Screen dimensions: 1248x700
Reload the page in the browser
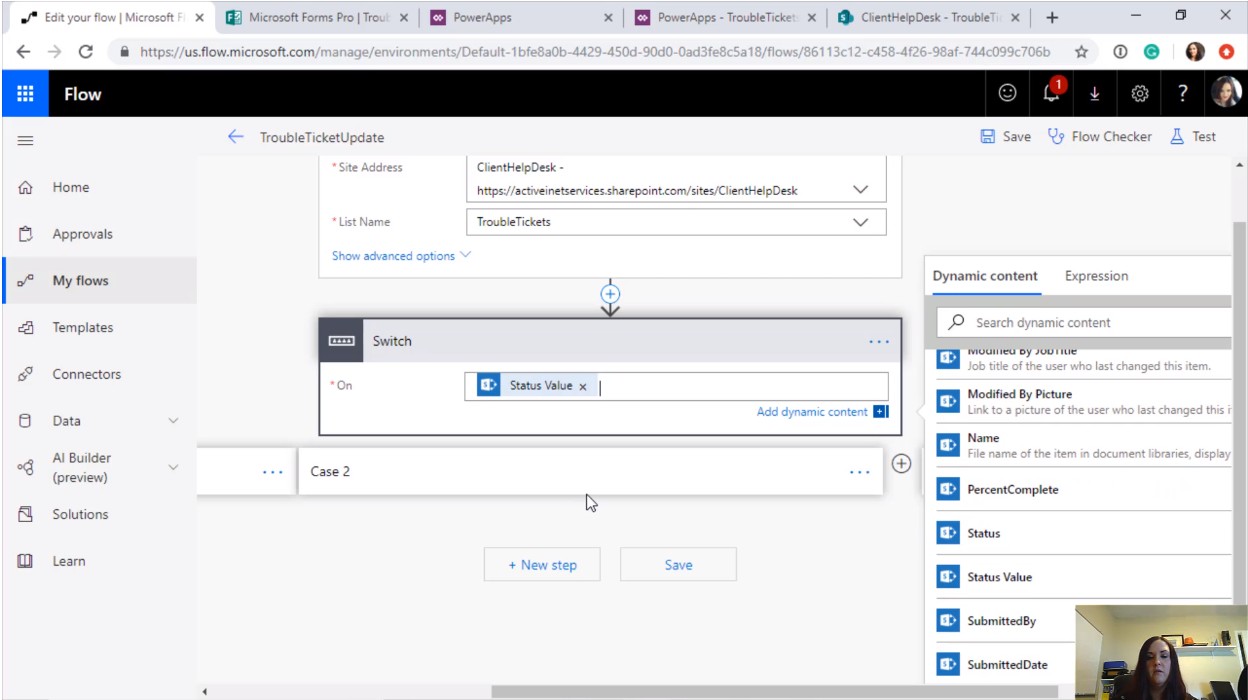point(86,52)
